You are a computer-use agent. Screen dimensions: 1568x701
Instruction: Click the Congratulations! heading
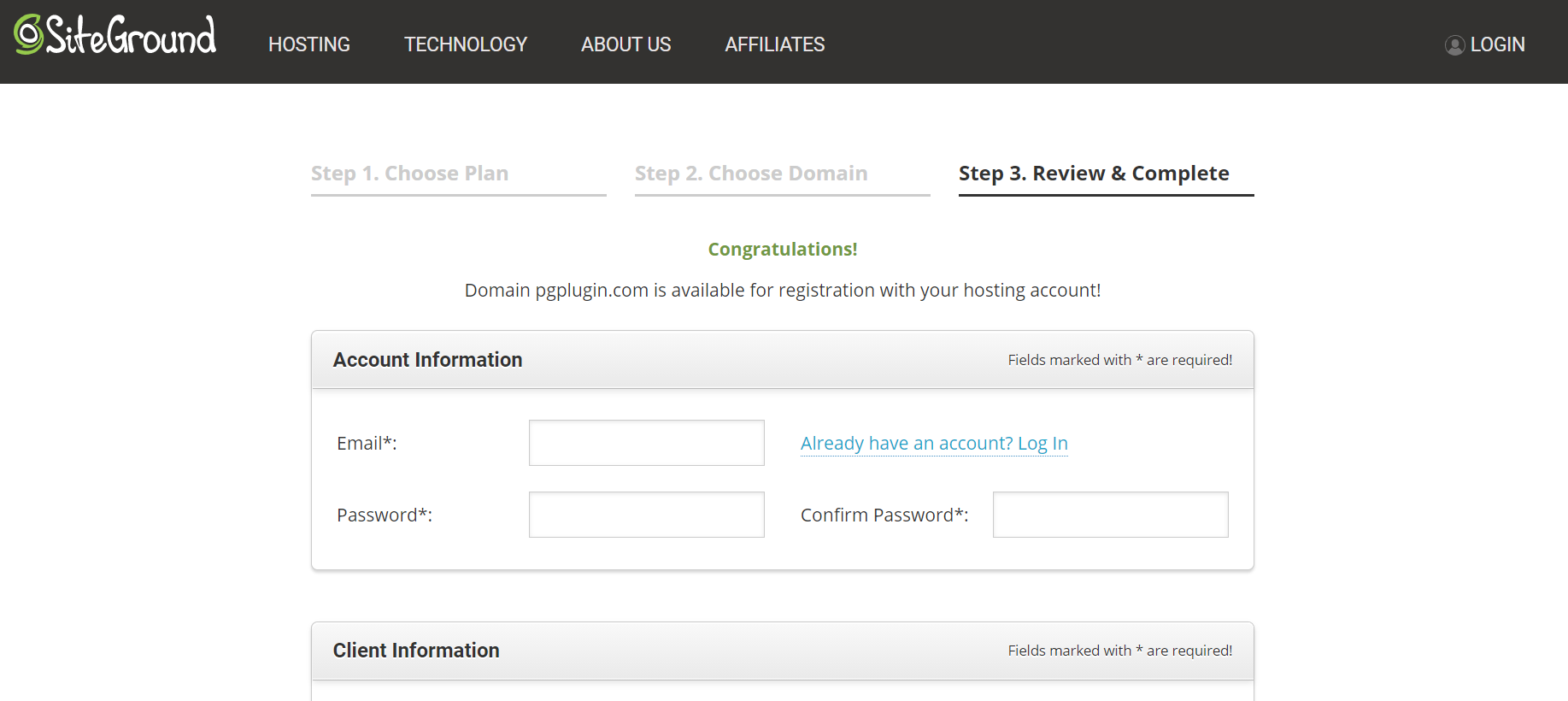pyautogui.click(x=783, y=249)
